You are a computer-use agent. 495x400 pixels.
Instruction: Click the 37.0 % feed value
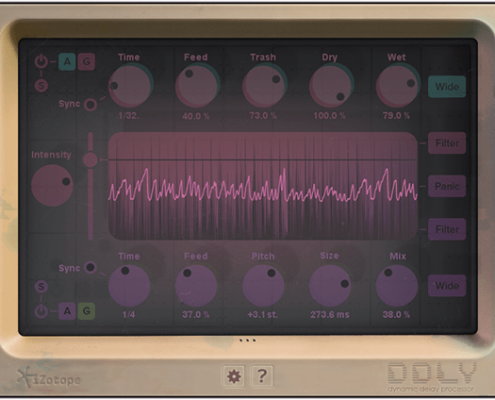point(196,314)
